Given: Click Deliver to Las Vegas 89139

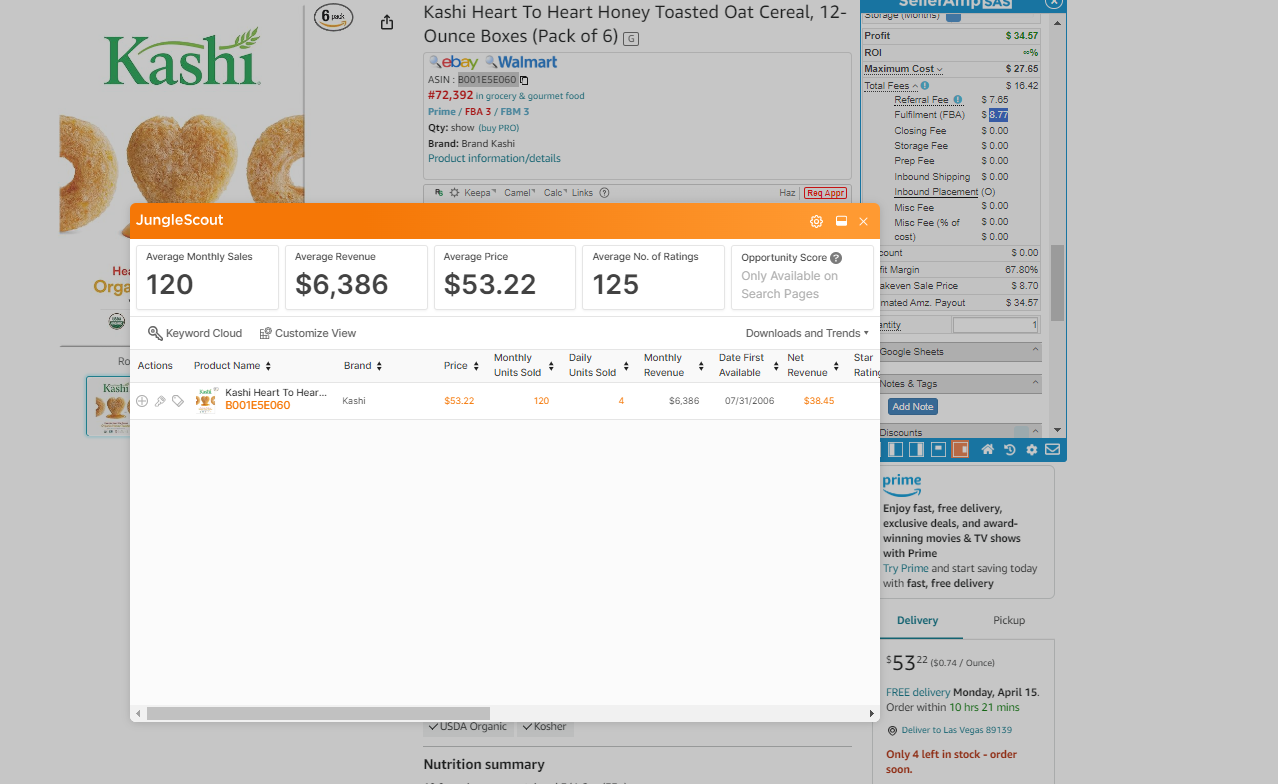Looking at the screenshot, I should tap(956, 730).
